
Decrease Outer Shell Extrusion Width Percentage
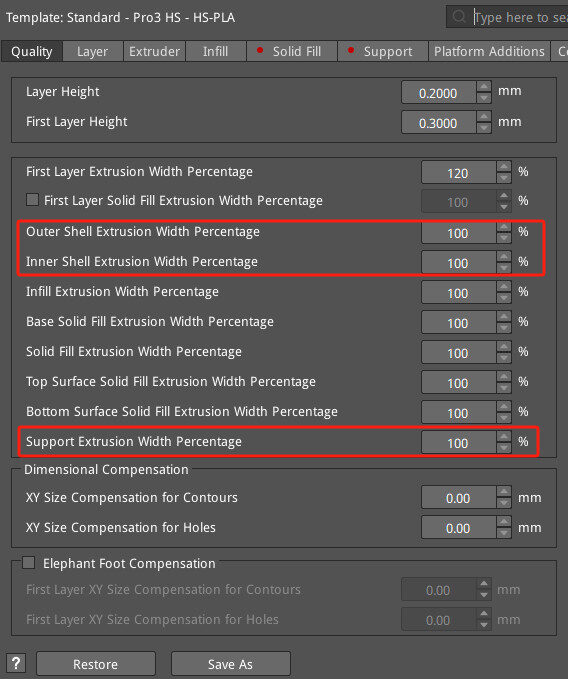[x=503, y=238]
